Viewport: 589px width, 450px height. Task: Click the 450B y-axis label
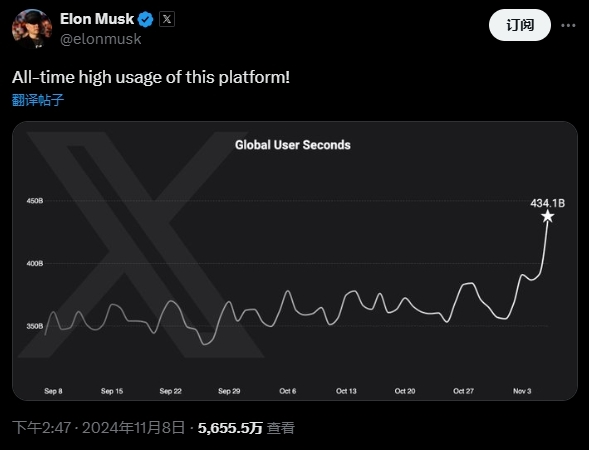click(35, 201)
